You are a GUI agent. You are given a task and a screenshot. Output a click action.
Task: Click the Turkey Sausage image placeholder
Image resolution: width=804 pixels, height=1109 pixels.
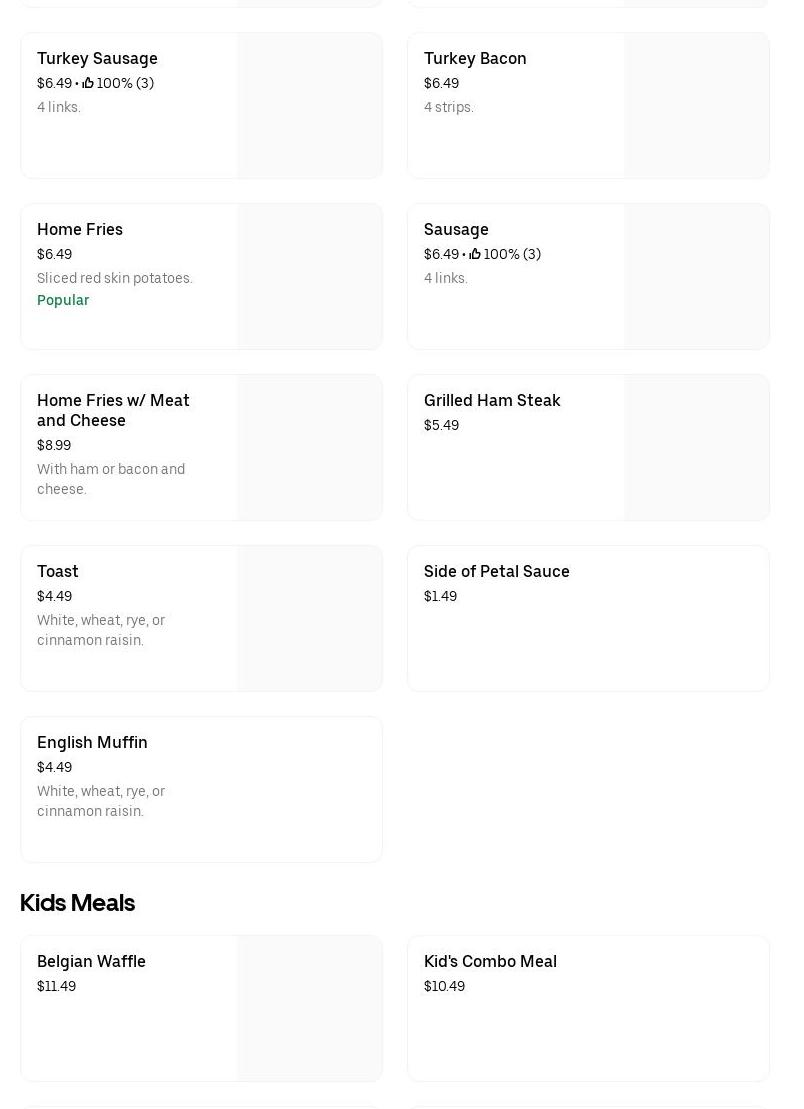[x=309, y=106]
